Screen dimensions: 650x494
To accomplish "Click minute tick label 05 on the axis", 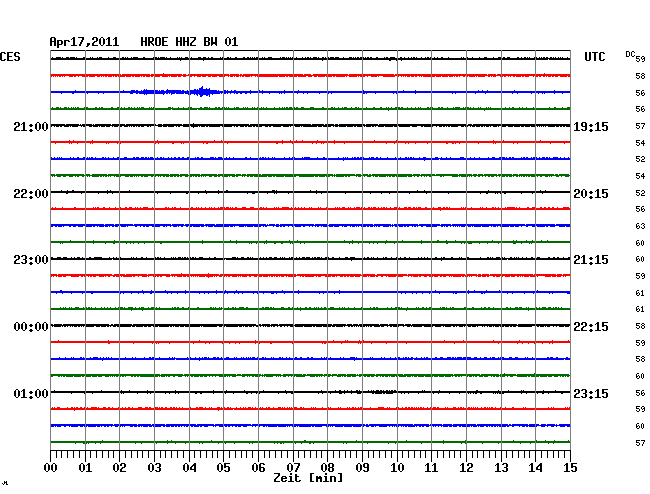I will [x=223, y=468].
